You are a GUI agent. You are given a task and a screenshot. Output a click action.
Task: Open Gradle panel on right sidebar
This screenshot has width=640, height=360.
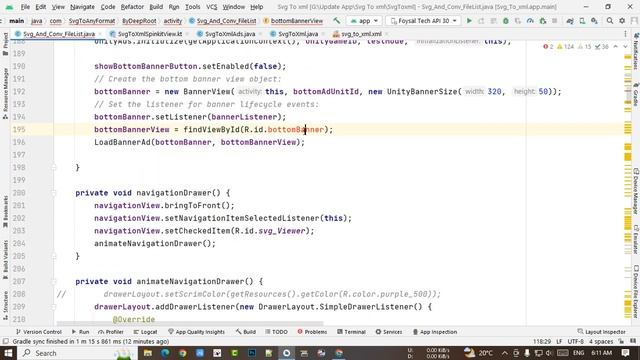[636, 94]
